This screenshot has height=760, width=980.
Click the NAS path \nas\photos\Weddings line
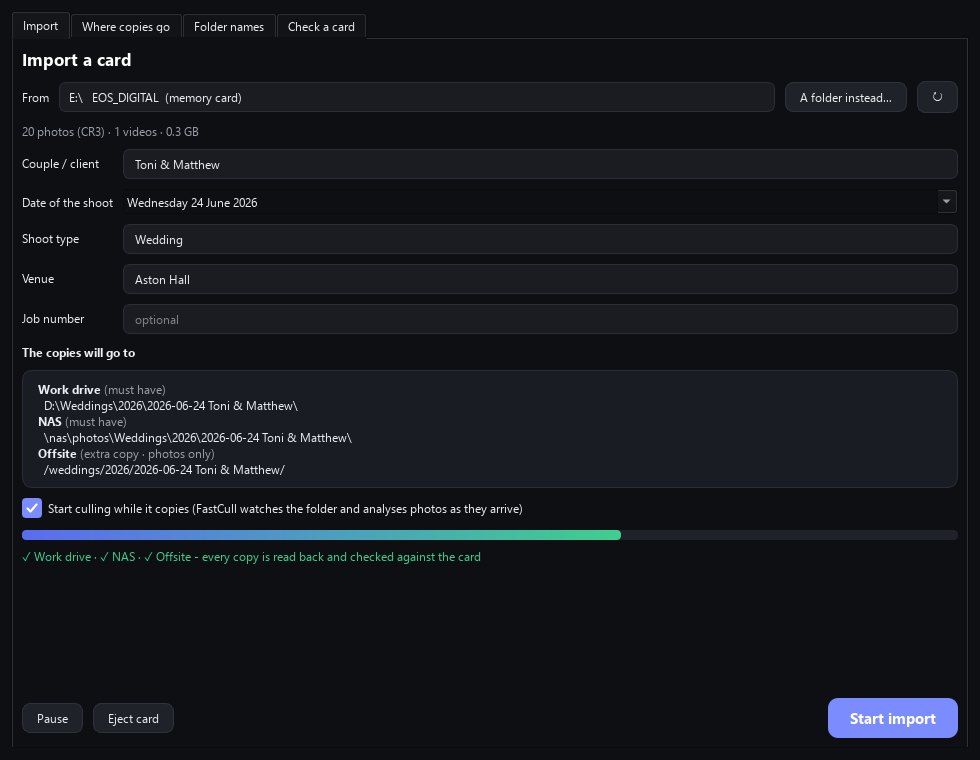coord(198,438)
